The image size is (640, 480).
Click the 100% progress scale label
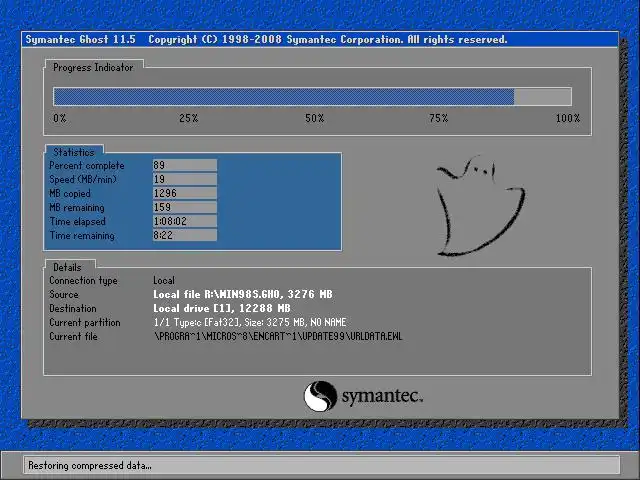[x=568, y=118]
